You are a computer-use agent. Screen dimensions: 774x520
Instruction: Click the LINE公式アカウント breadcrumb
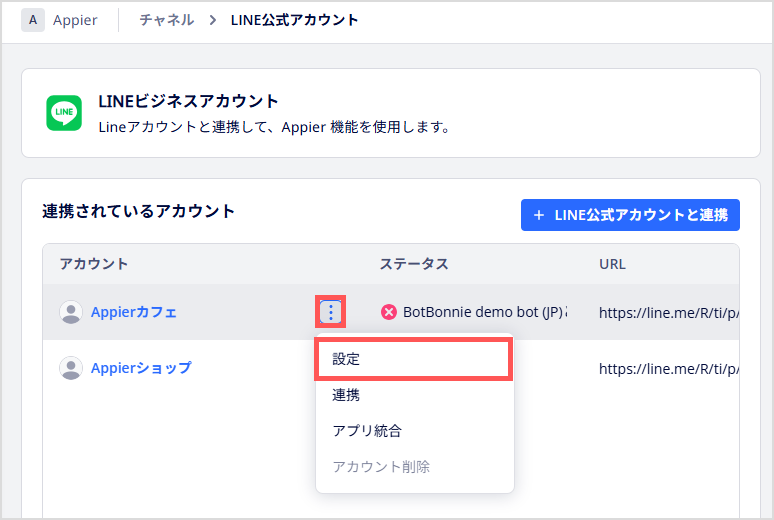click(294, 20)
